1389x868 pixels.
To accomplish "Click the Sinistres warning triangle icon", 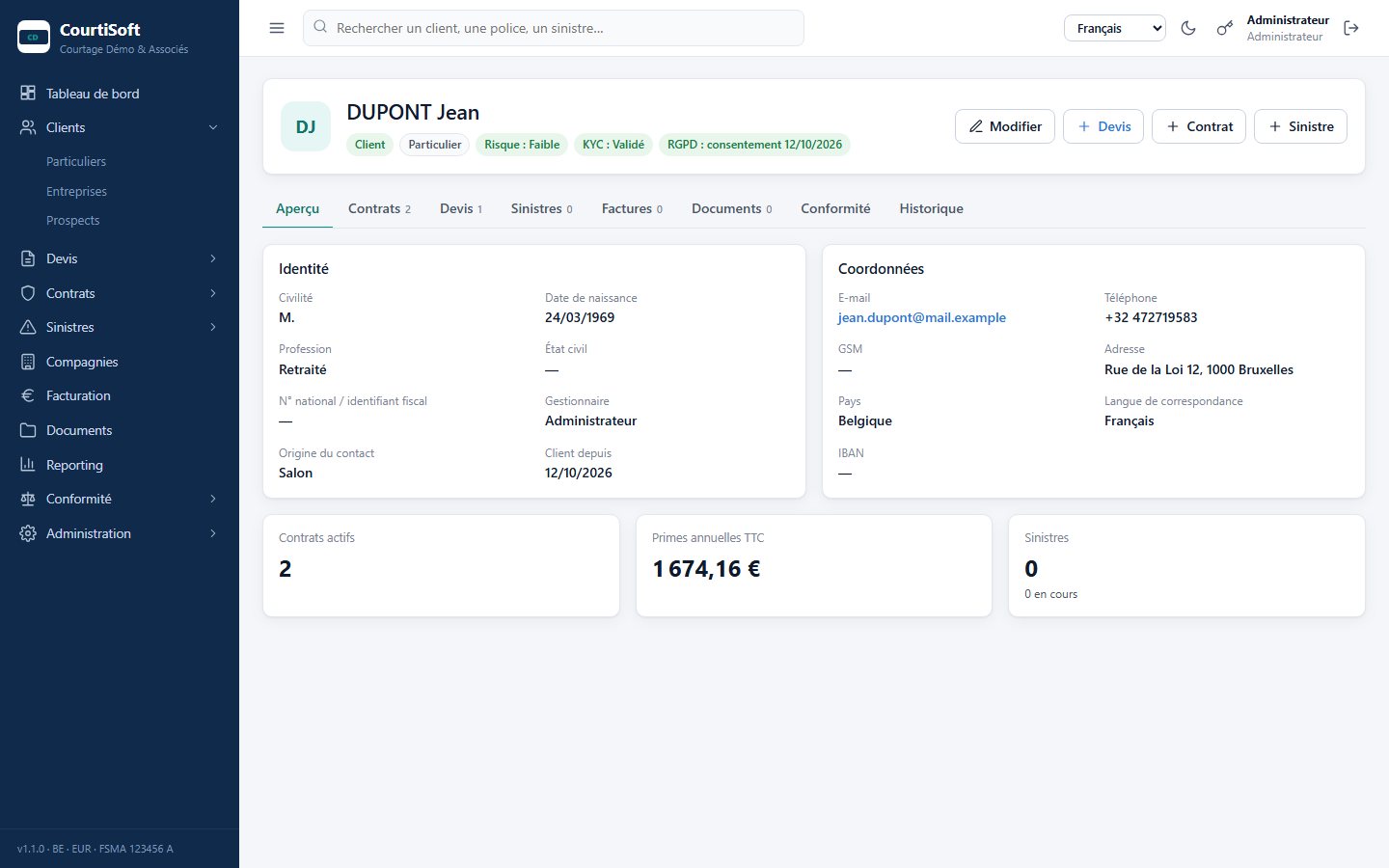I will click(x=28, y=327).
